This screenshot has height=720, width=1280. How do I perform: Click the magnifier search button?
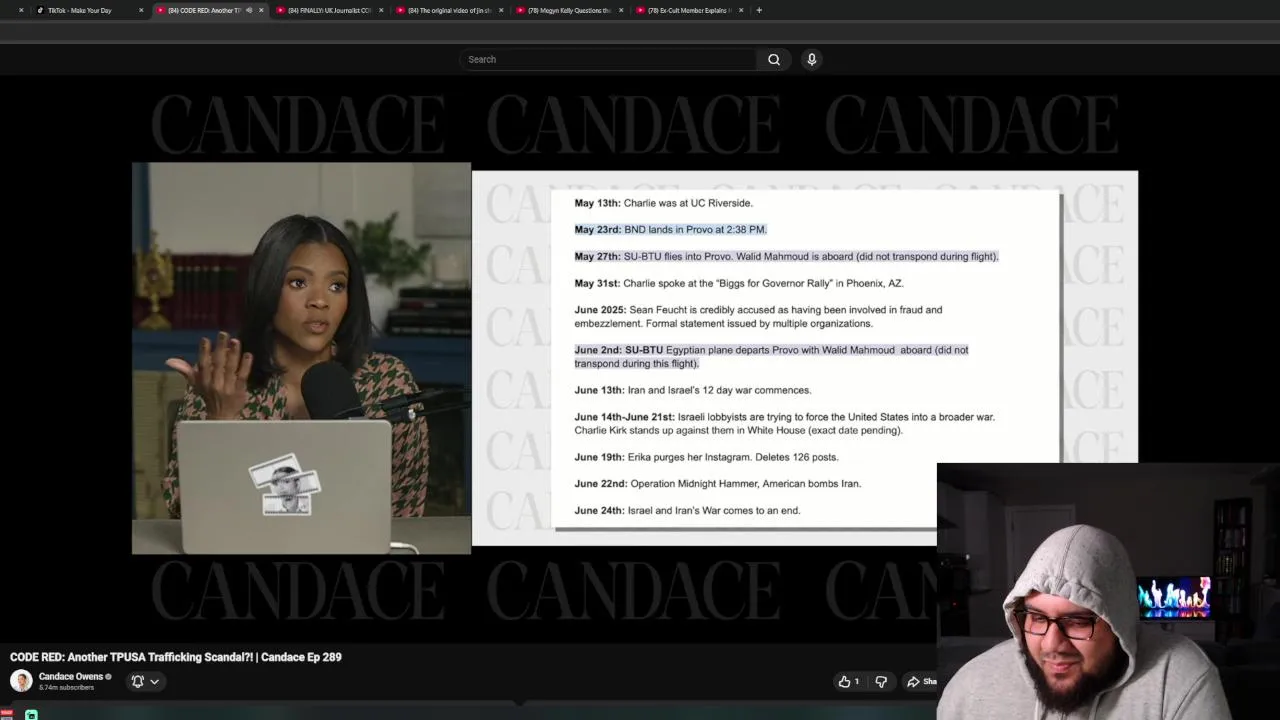[x=774, y=59]
